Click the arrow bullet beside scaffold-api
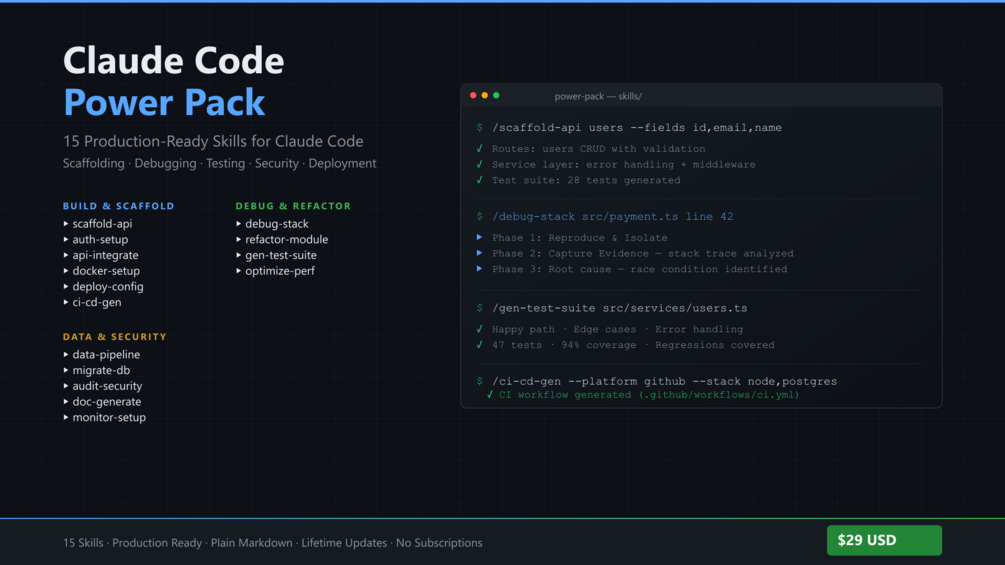The image size is (1005, 565). [x=66, y=224]
